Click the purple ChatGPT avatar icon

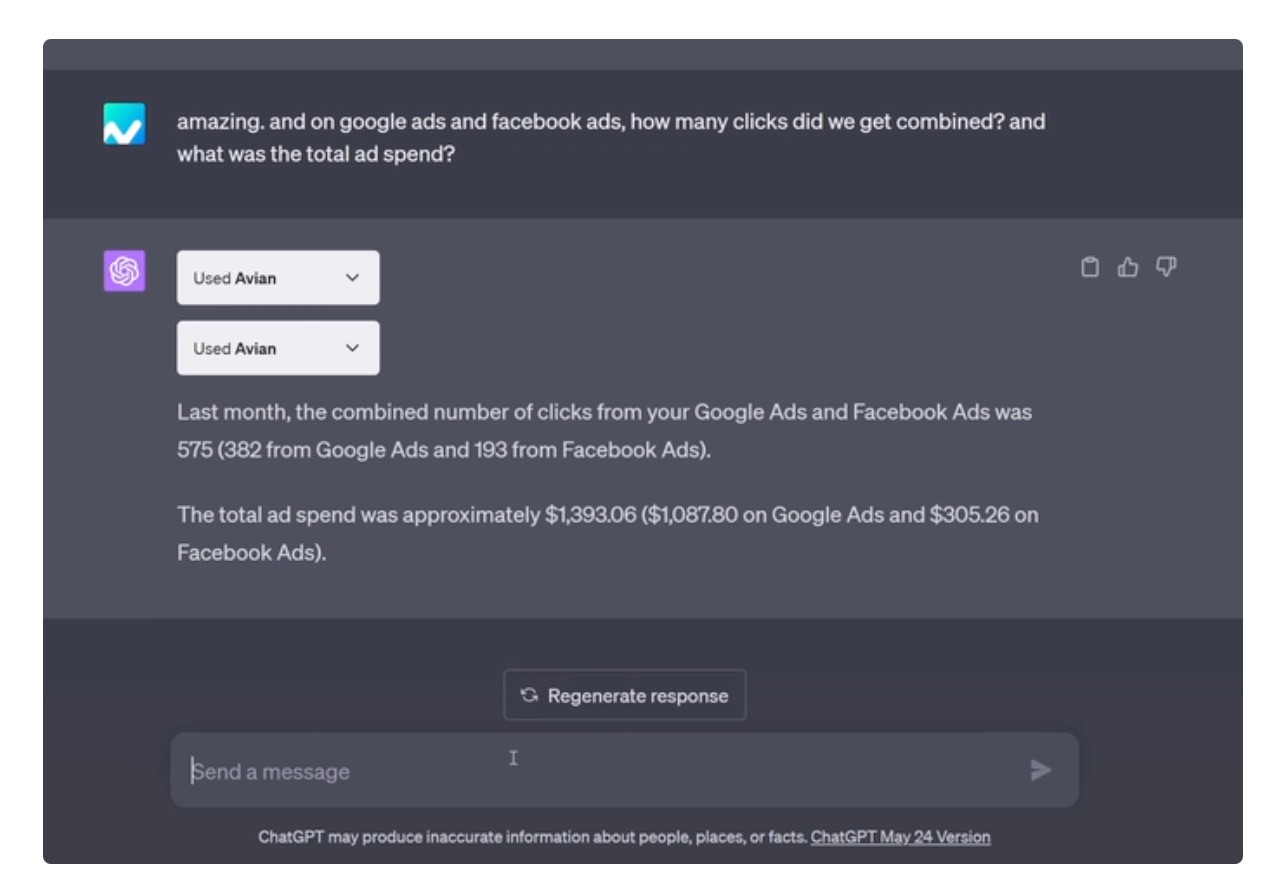[x=124, y=271]
